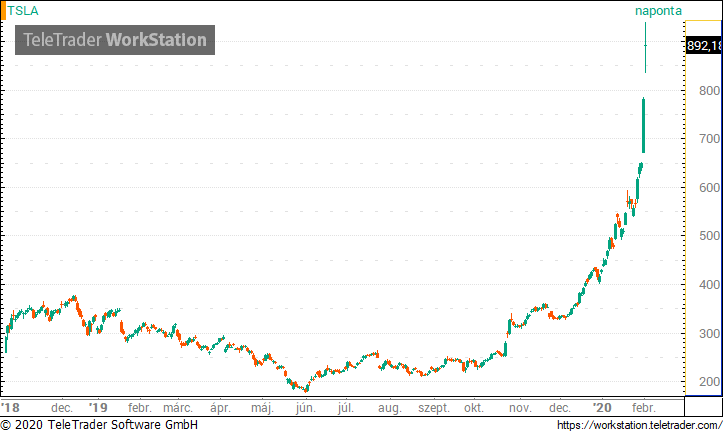
Task: Click the 800 price axis label
Action: click(709, 90)
